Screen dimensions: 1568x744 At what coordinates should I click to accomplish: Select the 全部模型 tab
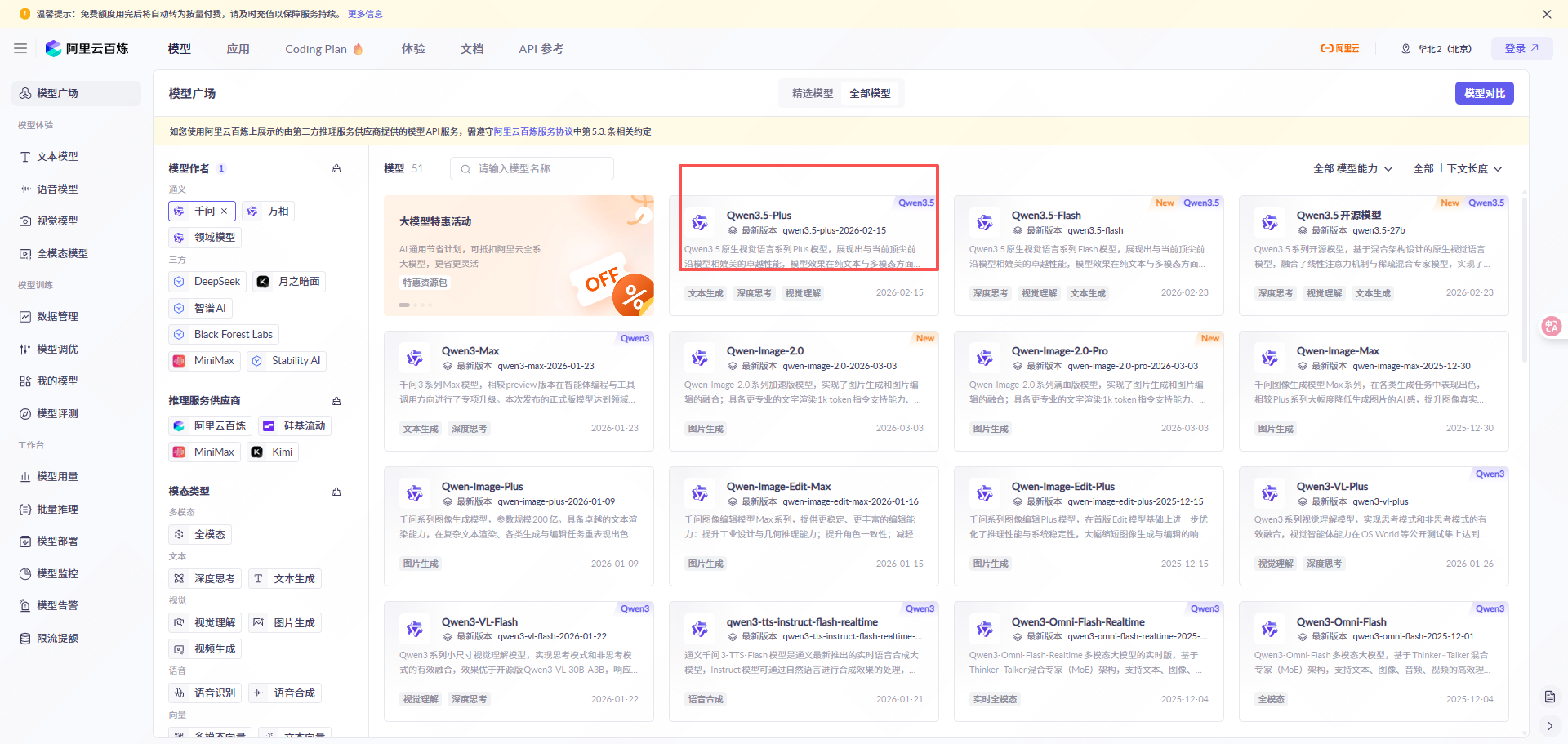click(x=870, y=94)
